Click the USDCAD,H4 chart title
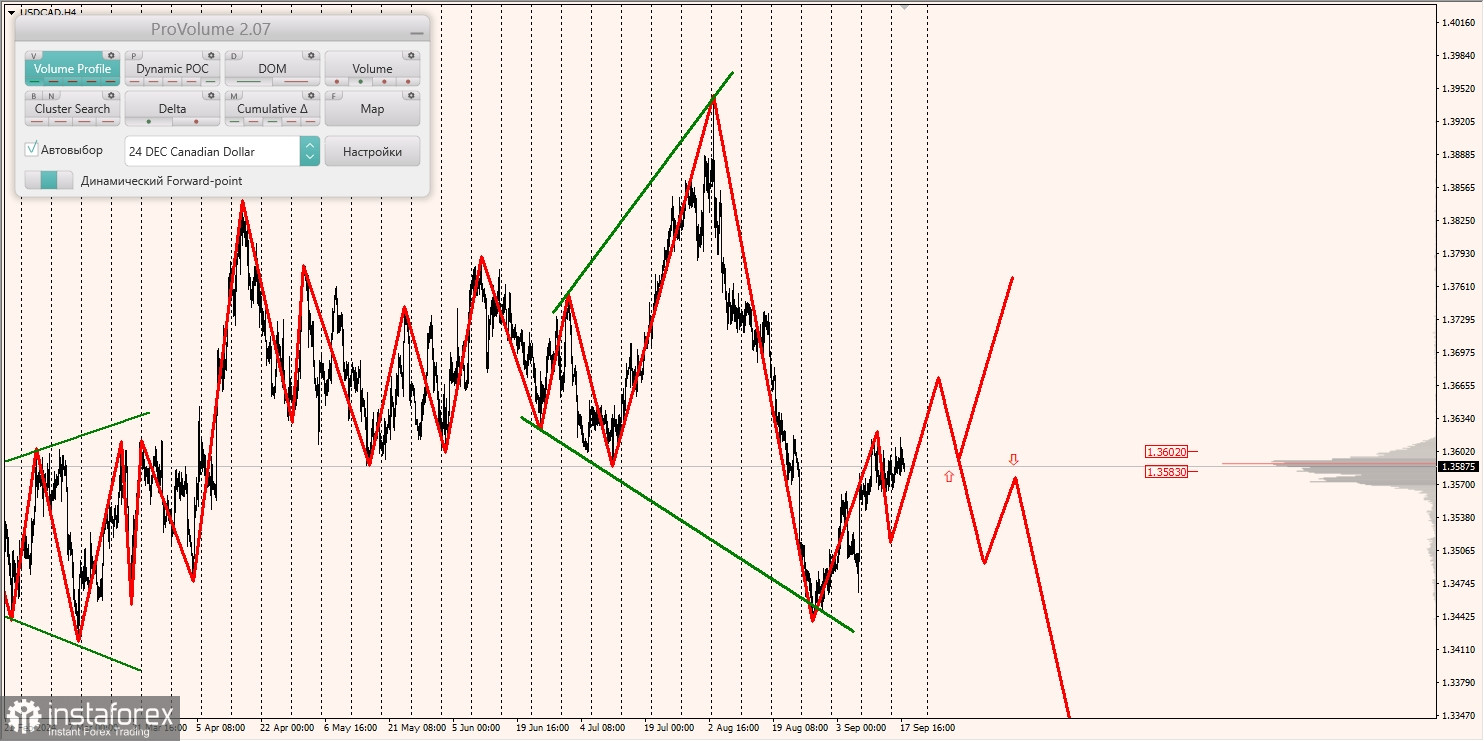The width and height of the screenshot is (1484, 741). 48,12
